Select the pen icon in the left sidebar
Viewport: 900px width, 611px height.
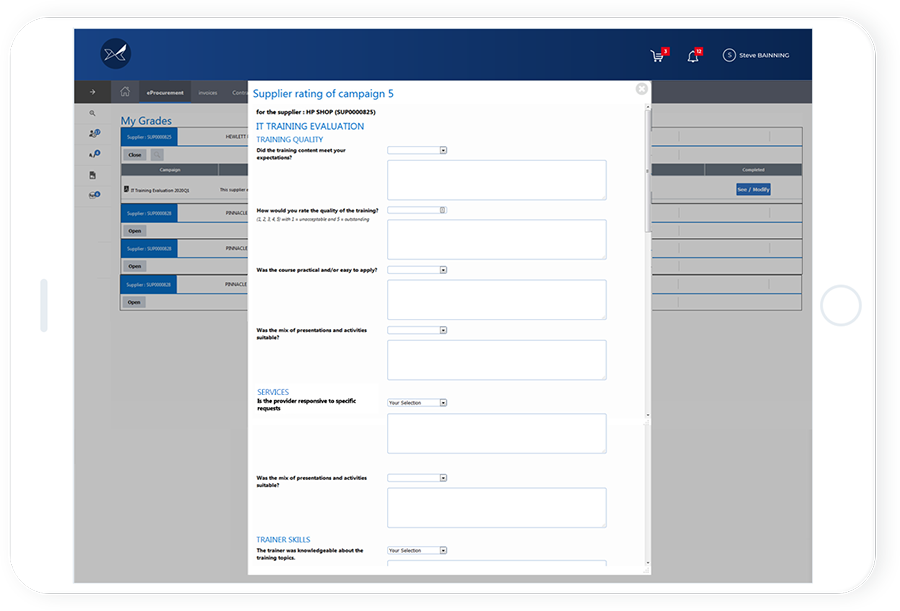(93, 152)
